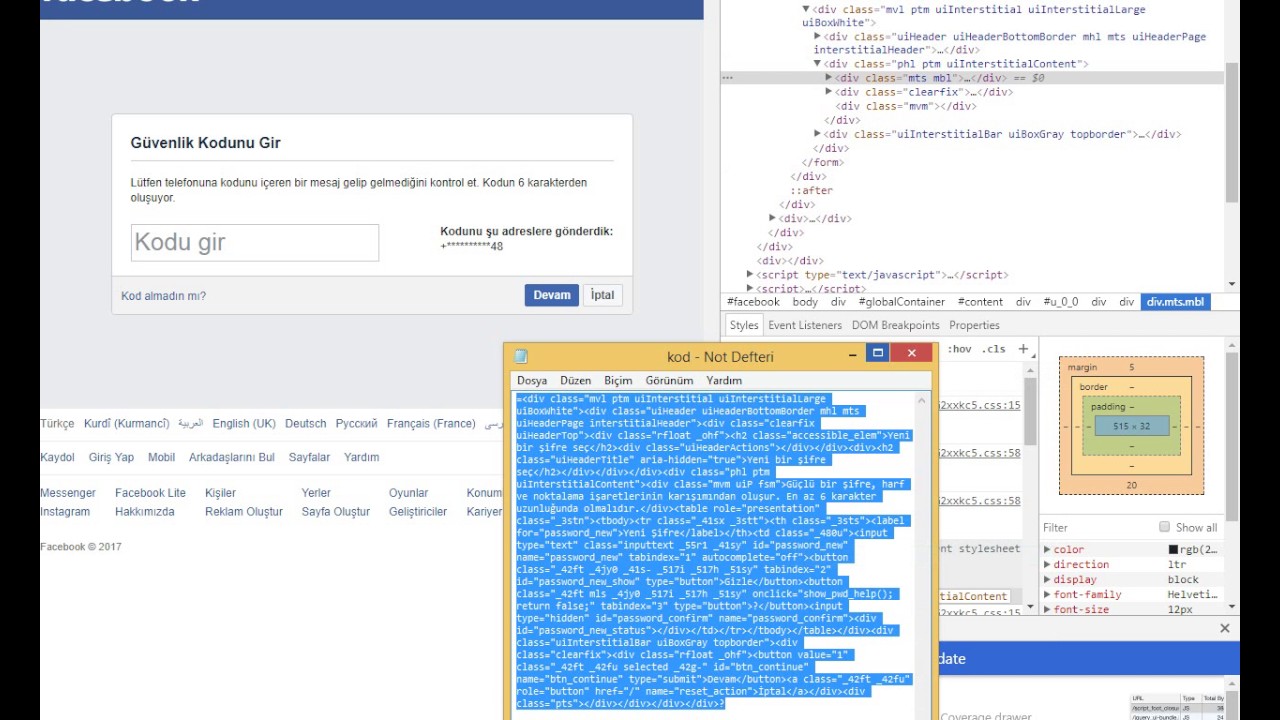Click the Kurdî (Kurmancî) language link
This screenshot has height=720, width=1280.
127,424
